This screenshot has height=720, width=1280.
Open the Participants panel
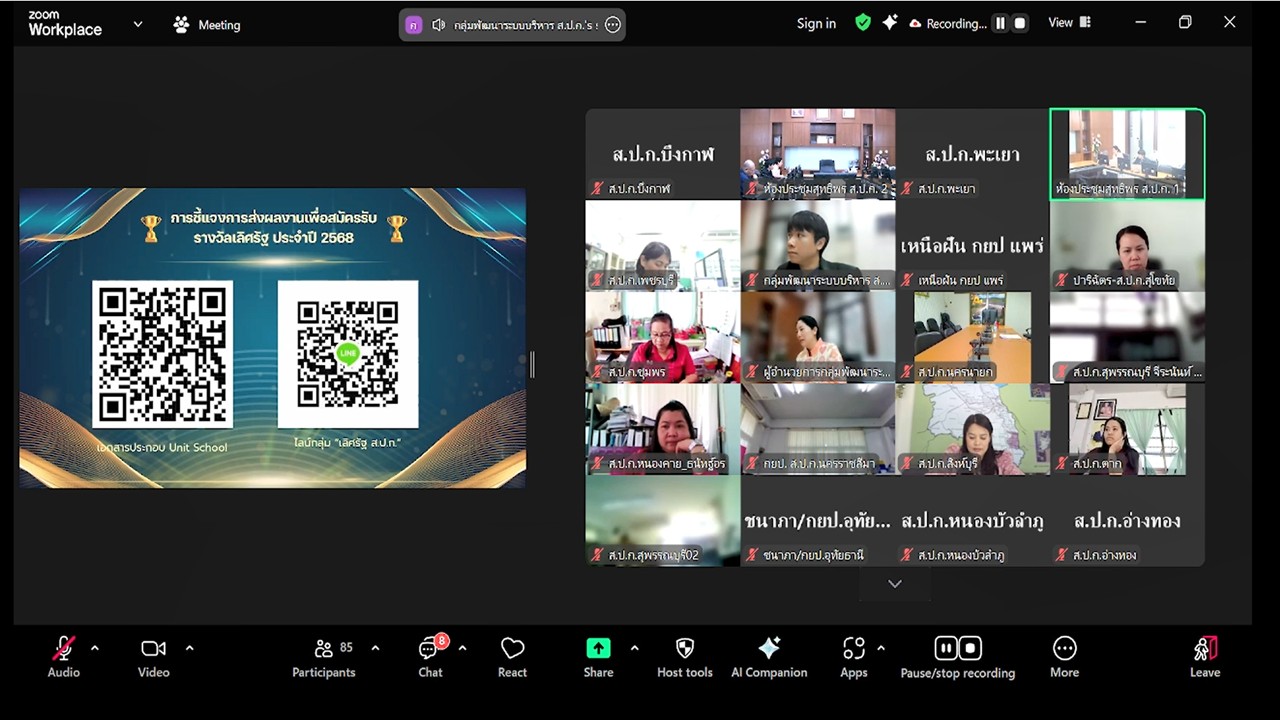(323, 657)
